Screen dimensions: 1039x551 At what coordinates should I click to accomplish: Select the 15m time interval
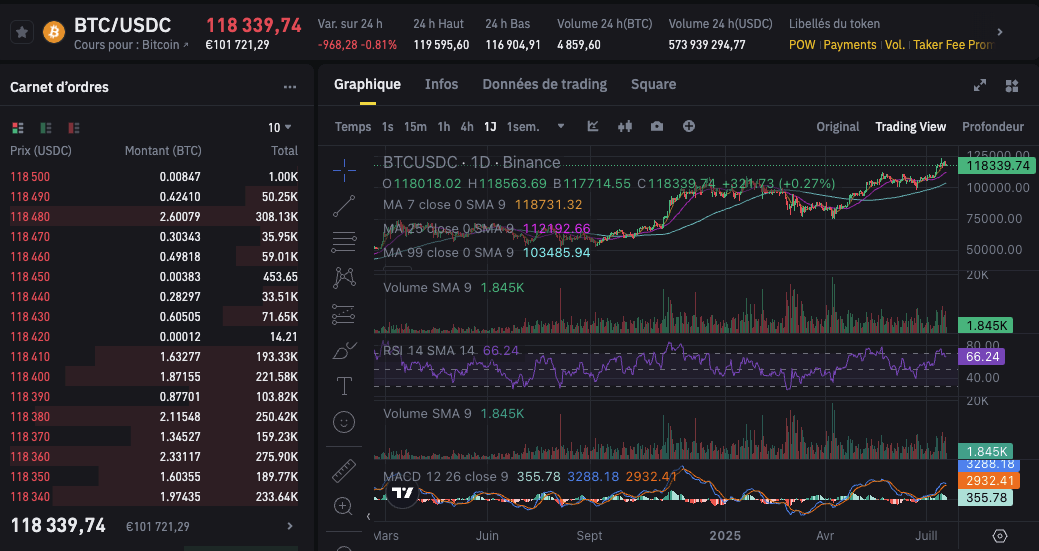pyautogui.click(x=415, y=126)
